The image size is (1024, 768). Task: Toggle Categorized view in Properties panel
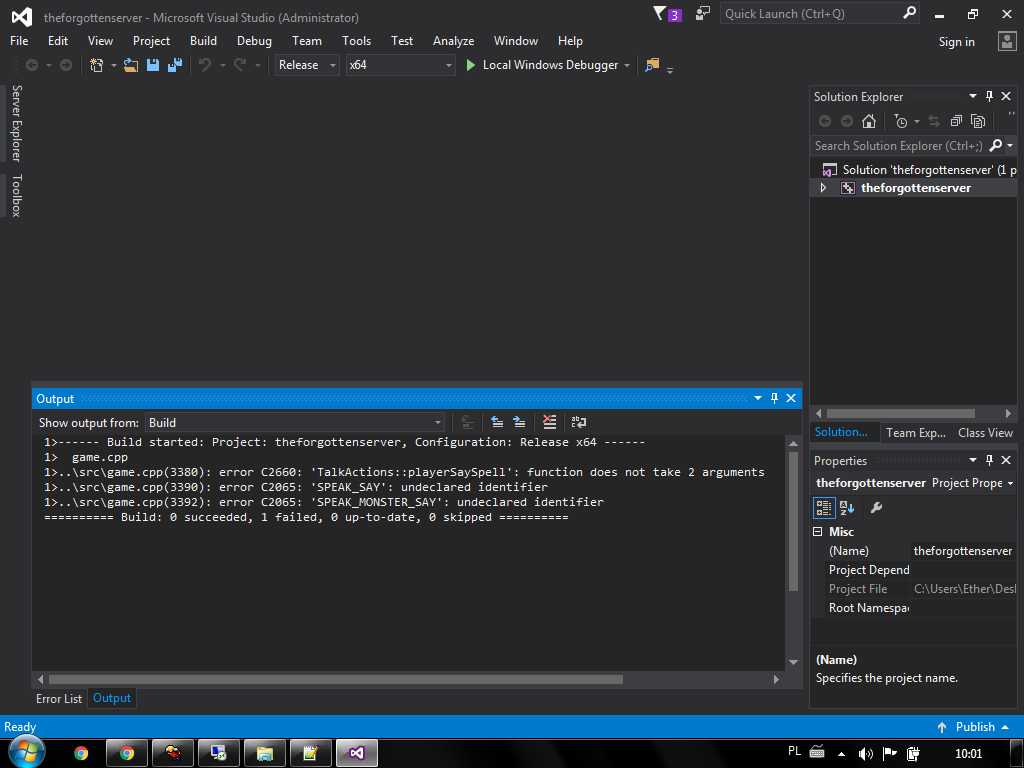point(824,507)
